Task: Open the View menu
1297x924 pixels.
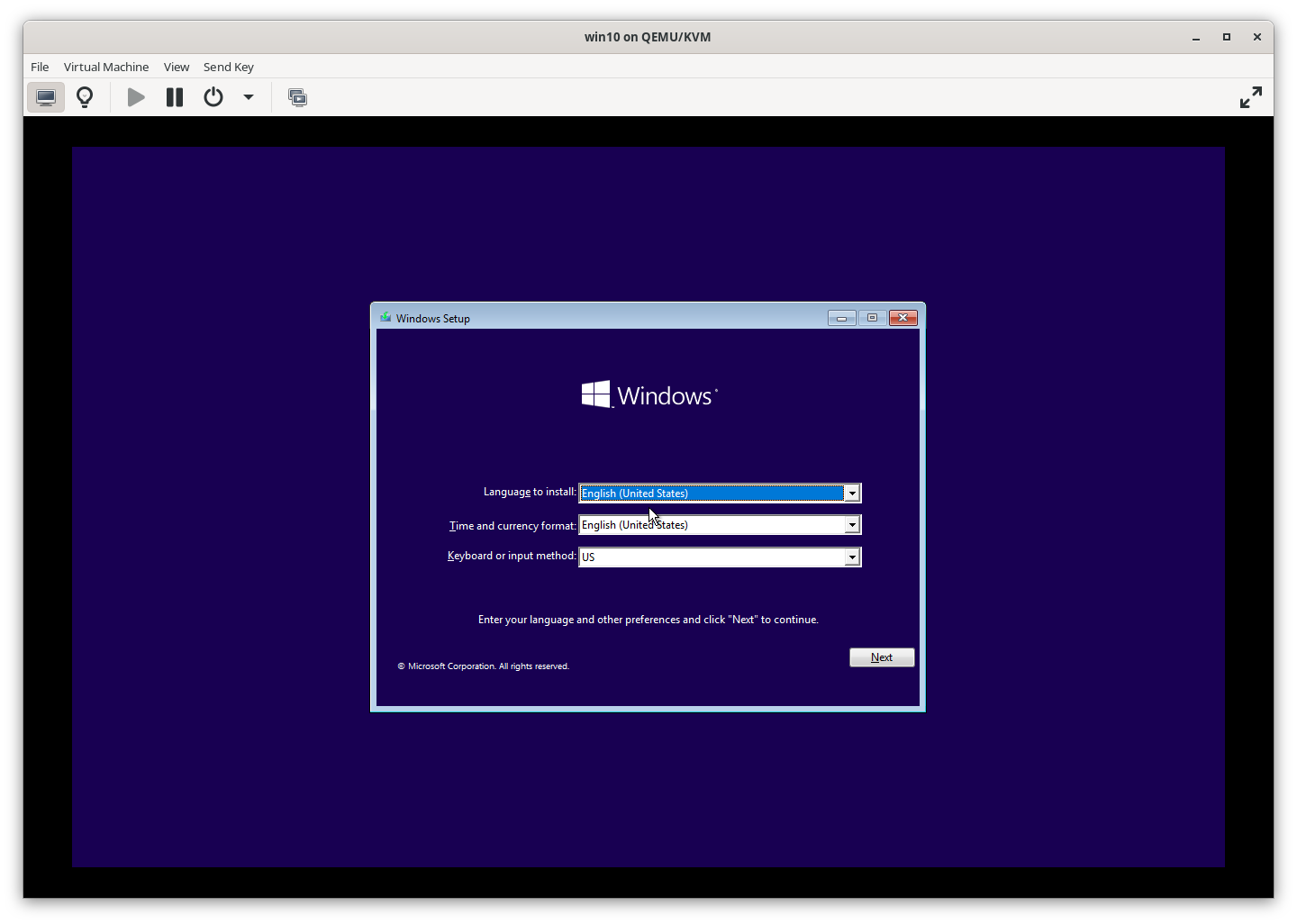Action: pos(177,67)
